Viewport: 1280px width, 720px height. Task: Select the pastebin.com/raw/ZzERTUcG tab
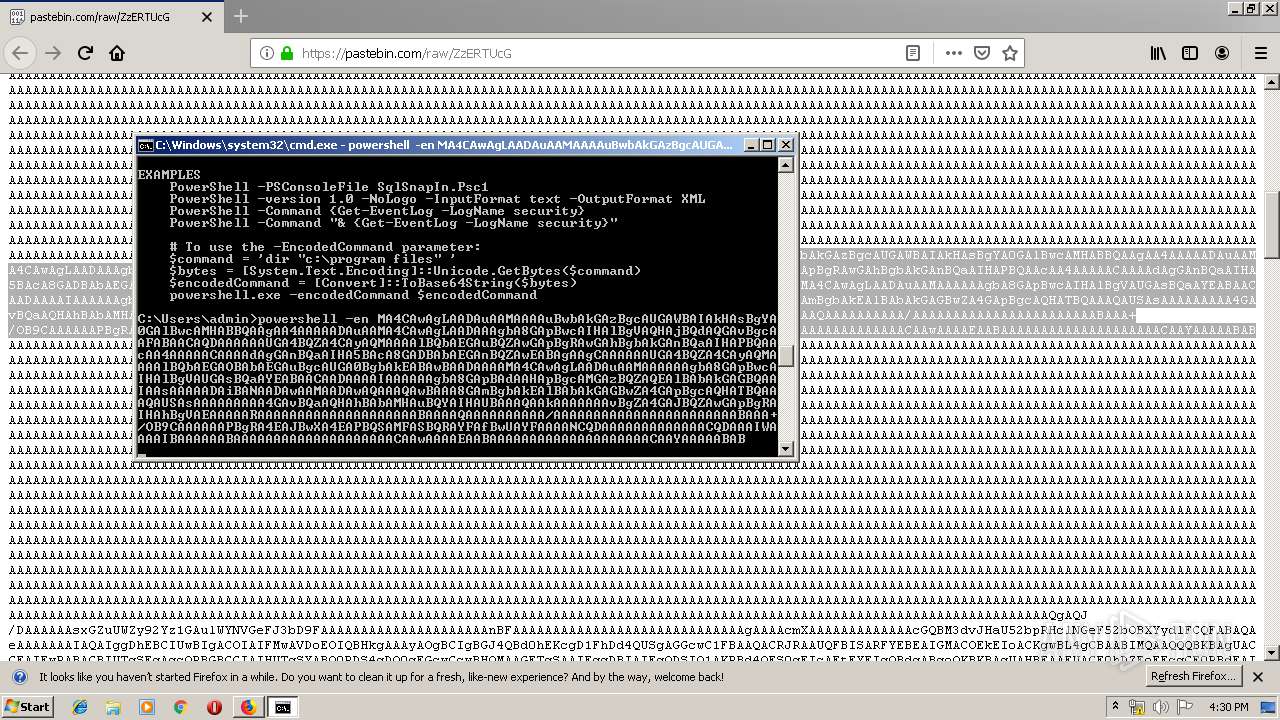coord(111,17)
